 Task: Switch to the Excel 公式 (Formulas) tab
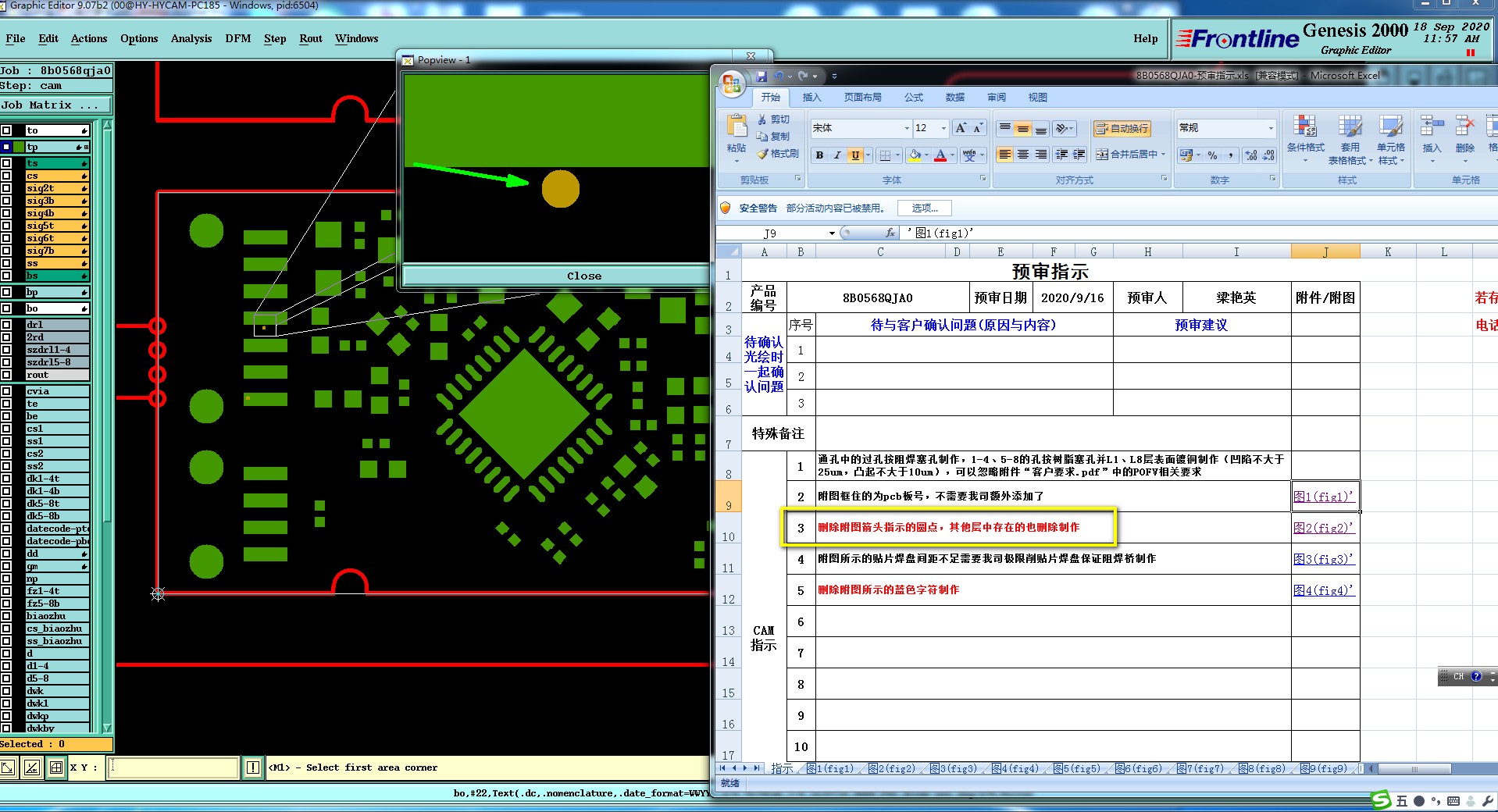[914, 98]
